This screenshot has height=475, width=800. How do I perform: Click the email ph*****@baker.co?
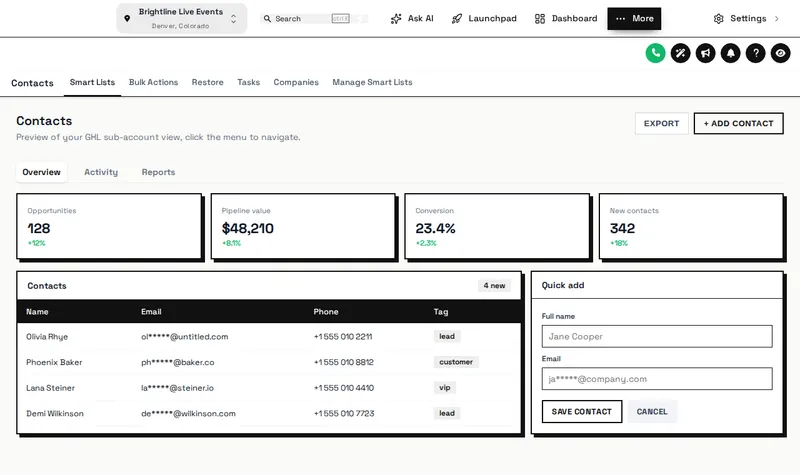(x=178, y=362)
